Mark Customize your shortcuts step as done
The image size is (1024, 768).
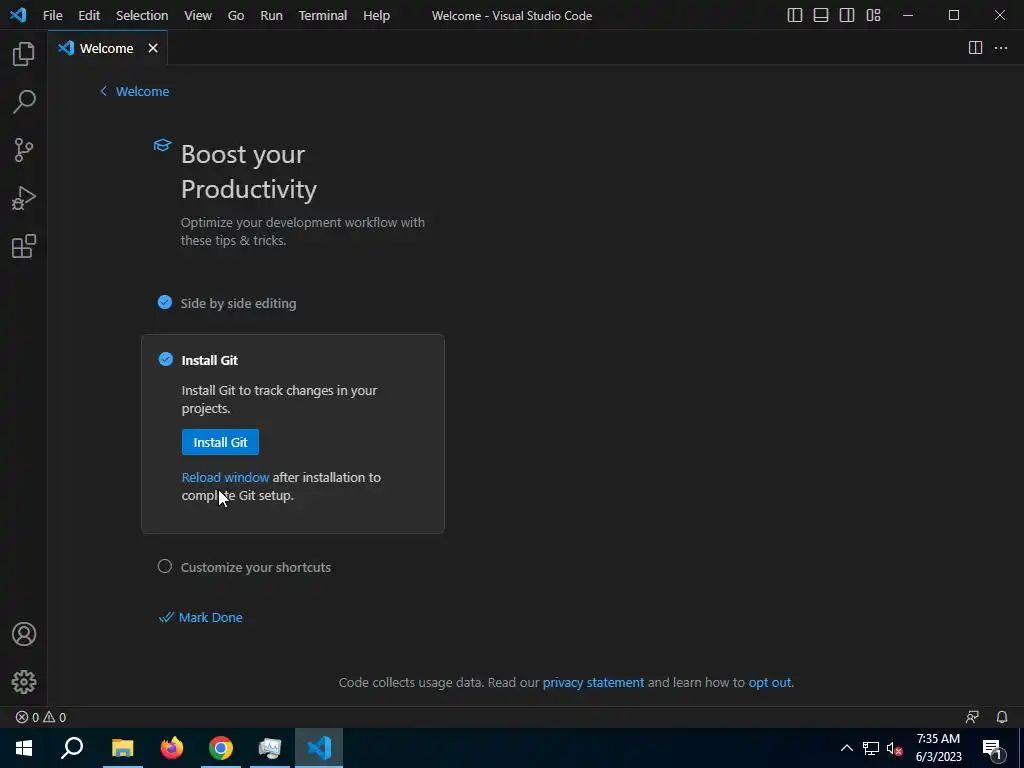pos(165,566)
